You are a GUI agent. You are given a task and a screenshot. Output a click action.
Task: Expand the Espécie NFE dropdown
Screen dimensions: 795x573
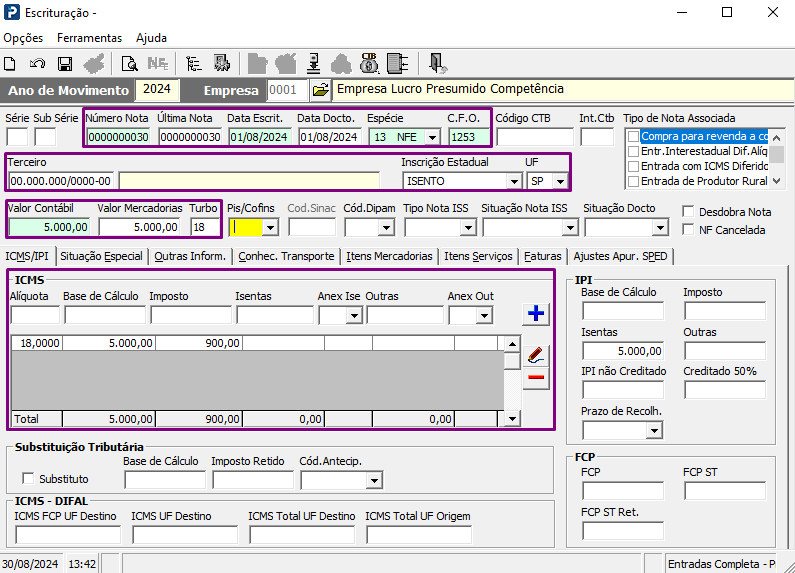(x=432, y=137)
